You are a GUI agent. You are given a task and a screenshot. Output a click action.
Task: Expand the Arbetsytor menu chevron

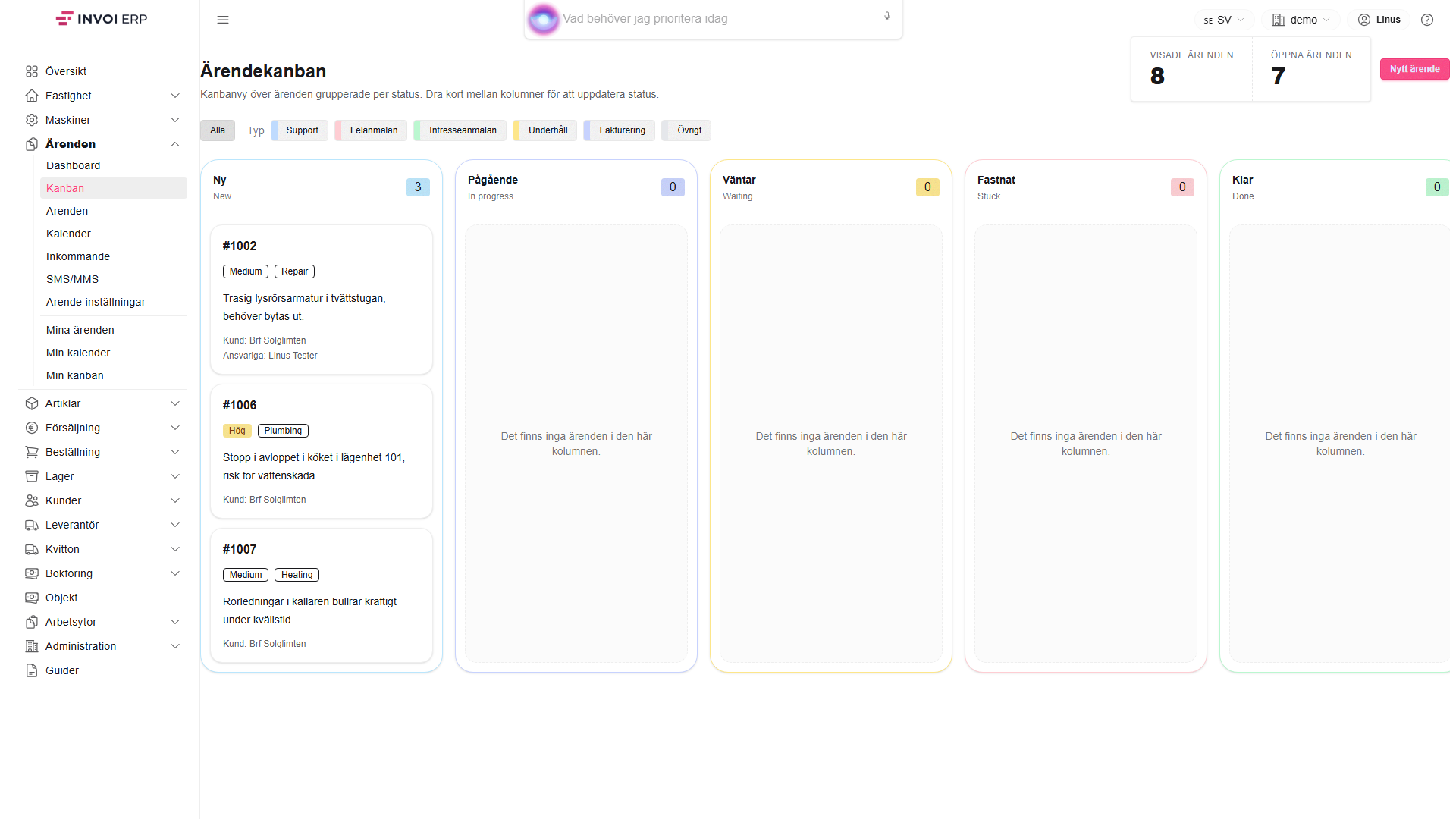(x=175, y=622)
